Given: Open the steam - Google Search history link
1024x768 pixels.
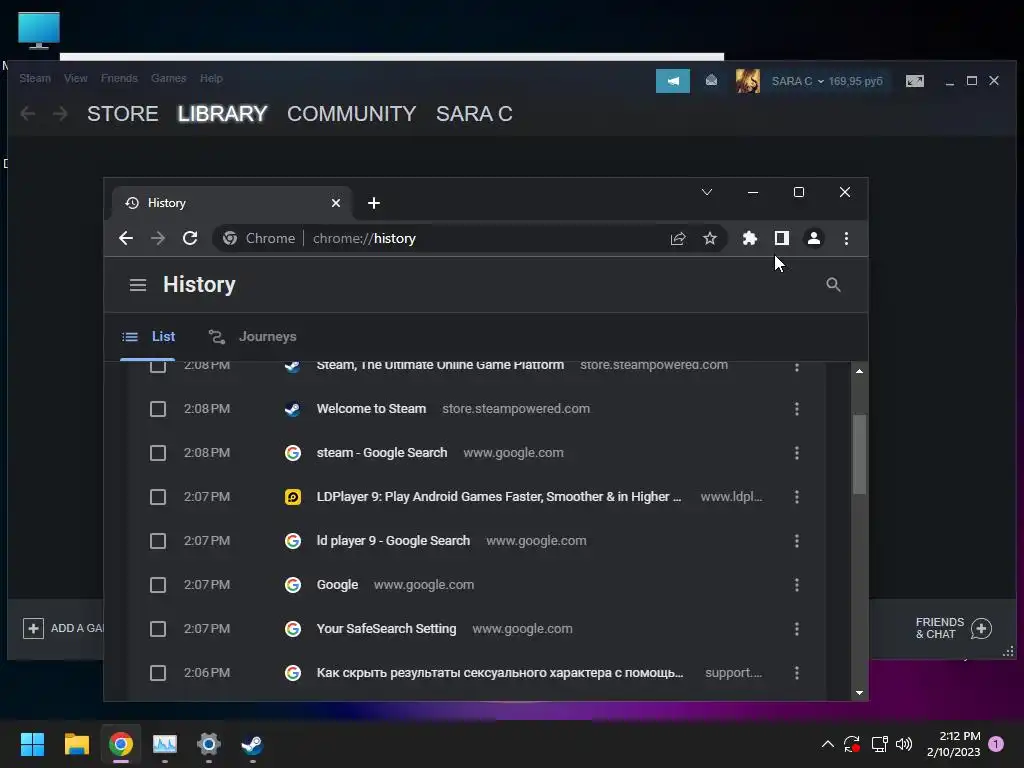Looking at the screenshot, I should (x=381, y=453).
